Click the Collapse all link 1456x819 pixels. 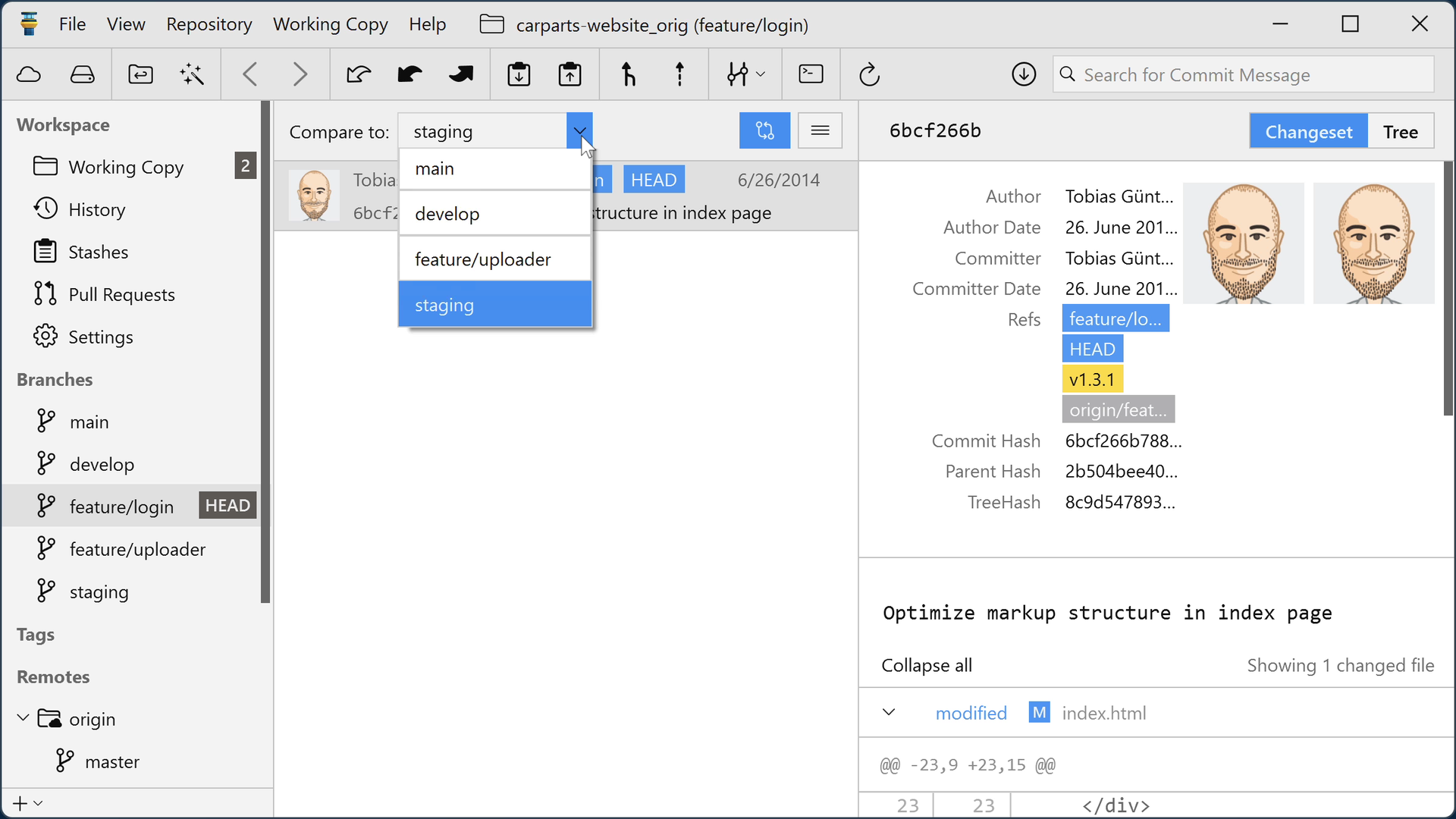tap(926, 665)
